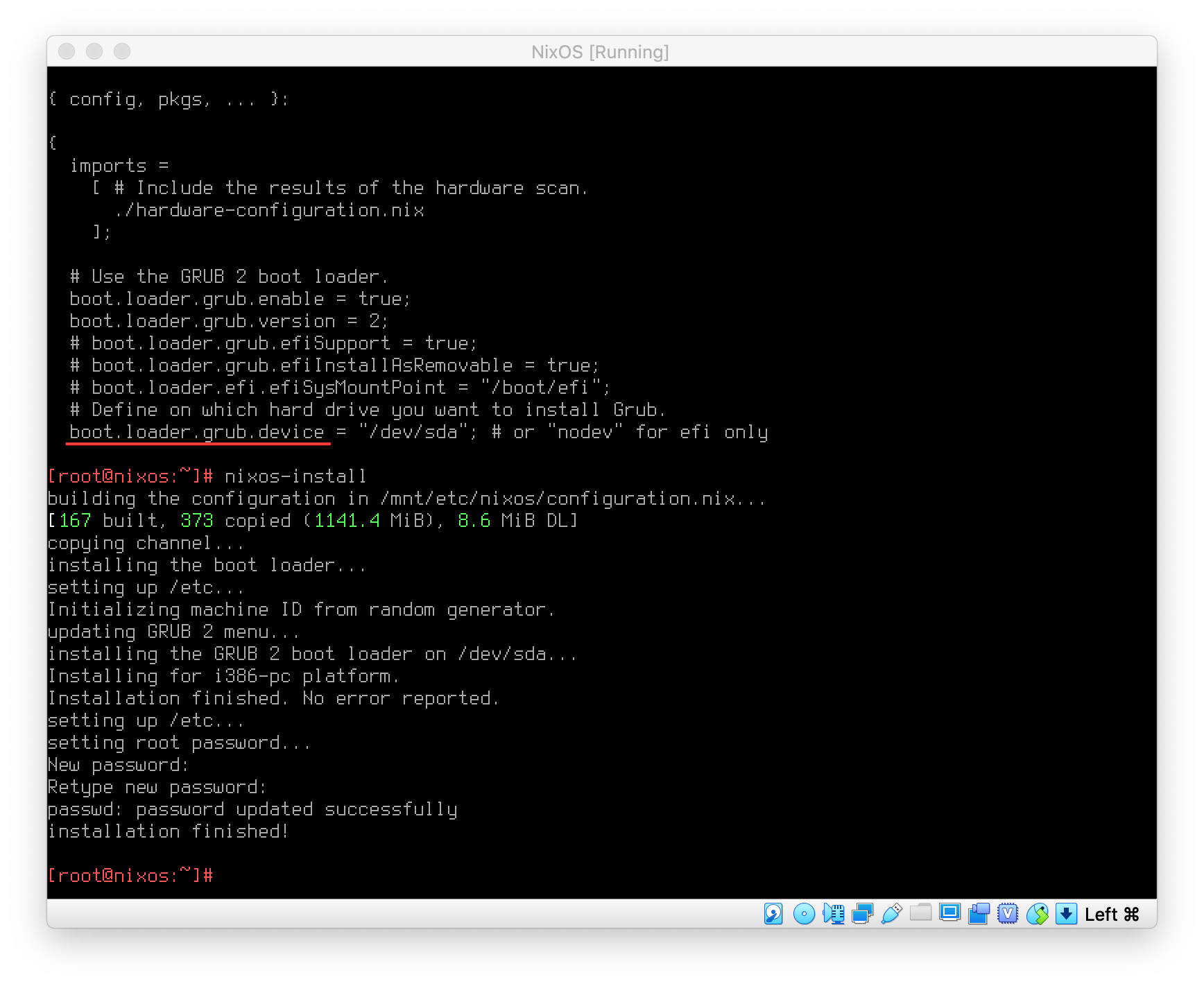Click the keyboard capture arrow icon
This screenshot has height=986, width=1204.
pyautogui.click(x=1066, y=914)
